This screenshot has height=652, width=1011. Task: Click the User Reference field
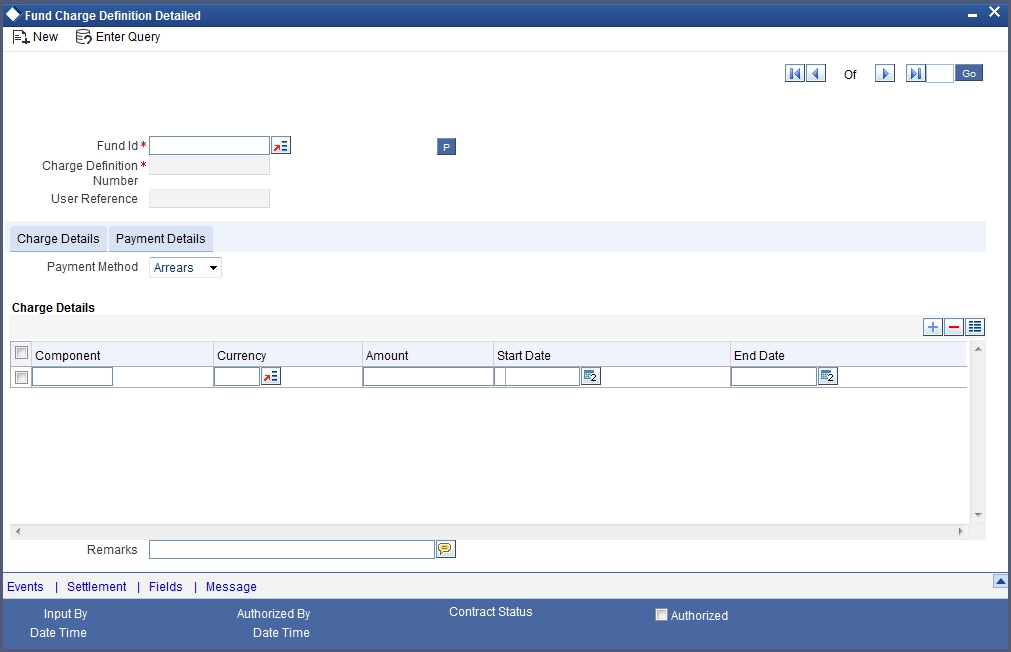pos(210,199)
